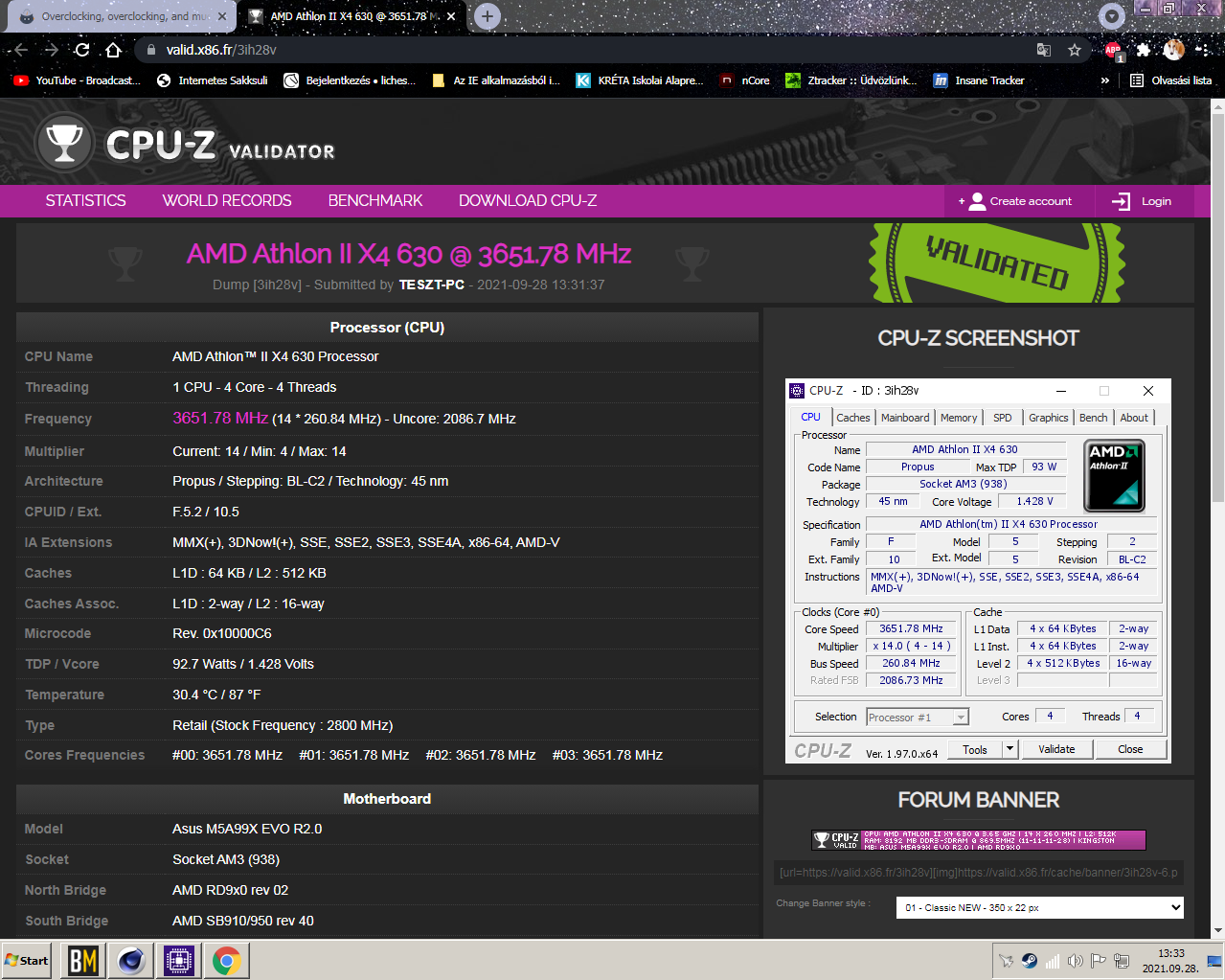Open the Insane Tracker bookmark
1225x980 pixels.
pyautogui.click(x=978, y=80)
